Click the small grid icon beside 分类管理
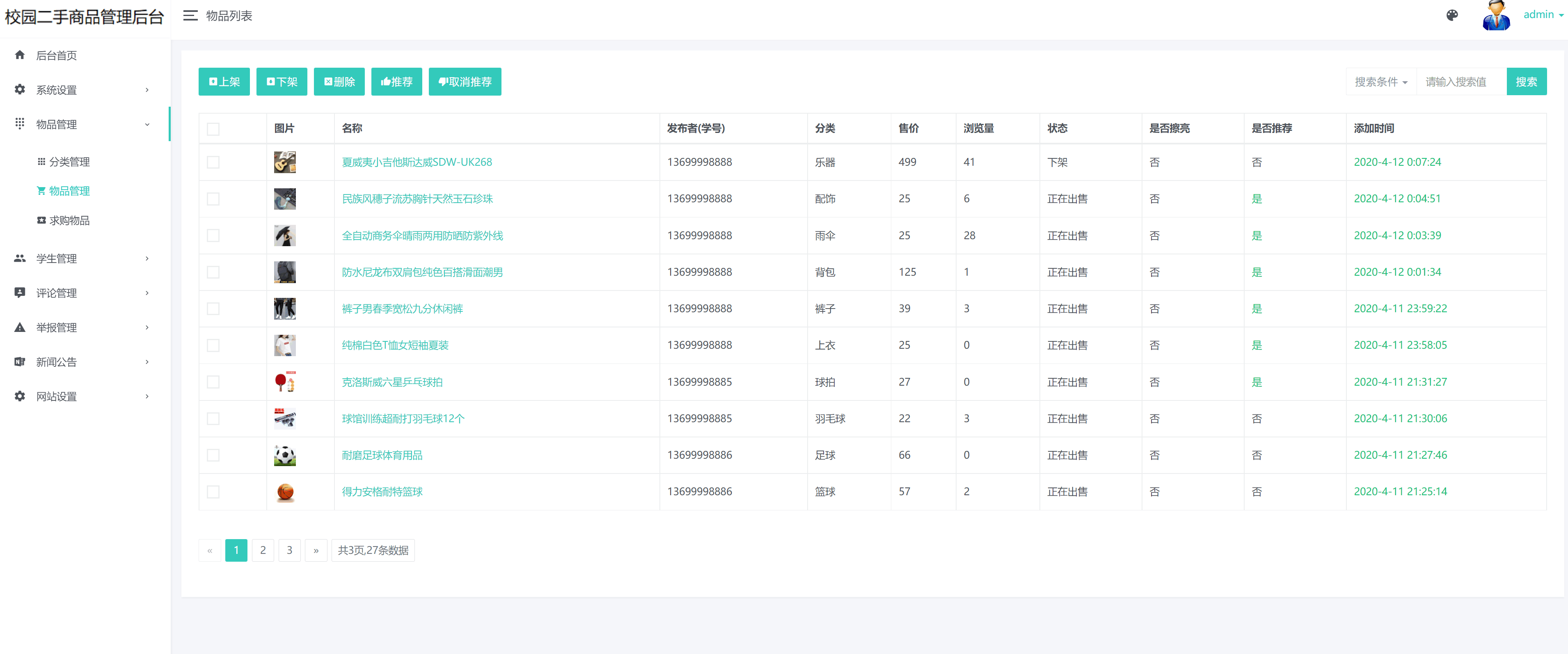The image size is (1568, 654). point(41,162)
